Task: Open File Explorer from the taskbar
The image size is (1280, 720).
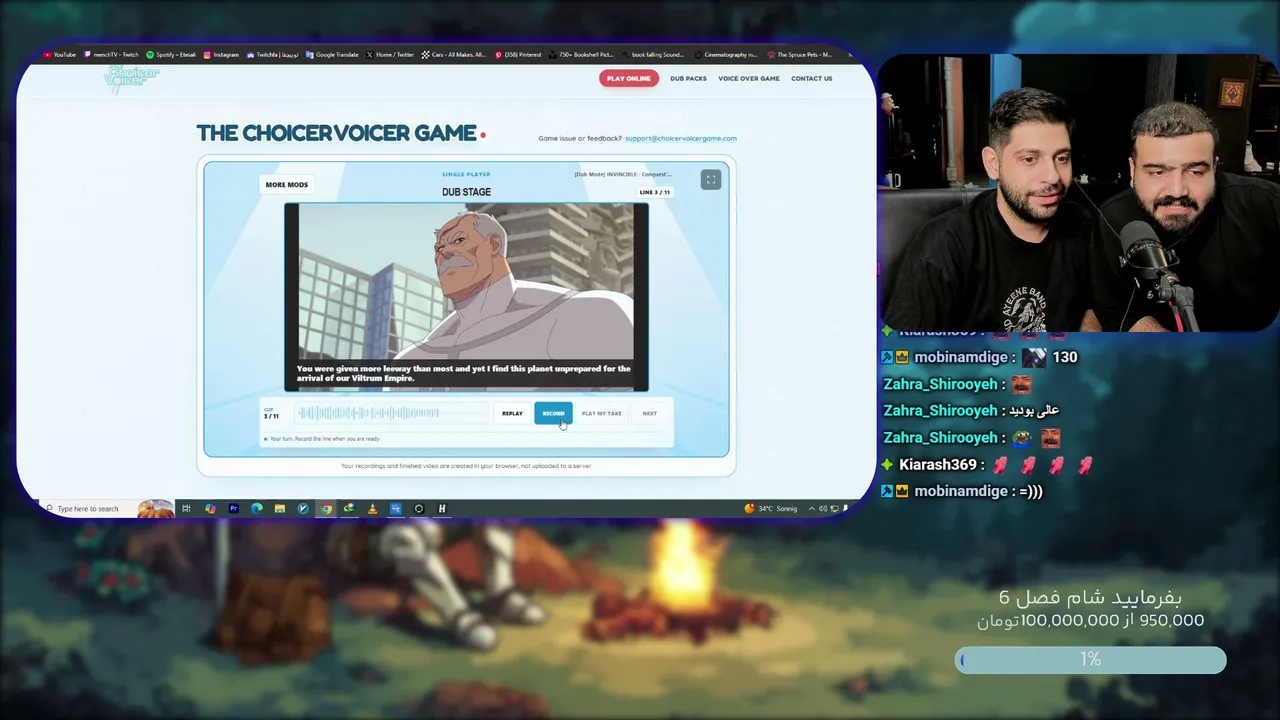Action: tap(280, 509)
